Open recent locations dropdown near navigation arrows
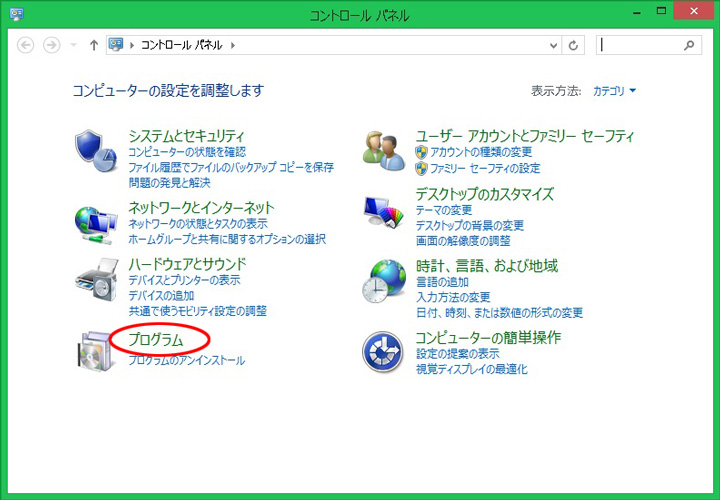 click(73, 45)
